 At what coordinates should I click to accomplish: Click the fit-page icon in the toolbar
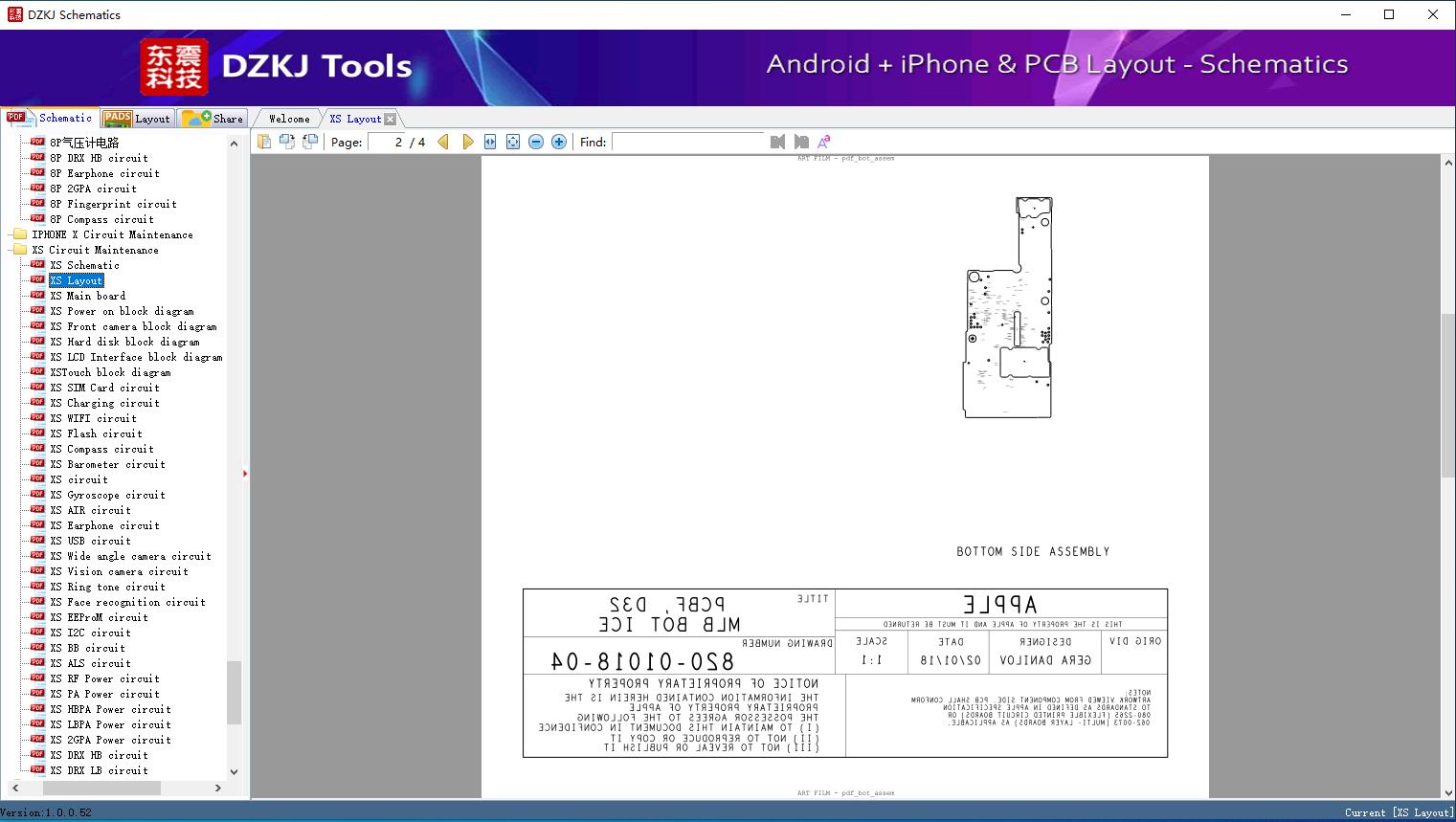[x=513, y=142]
